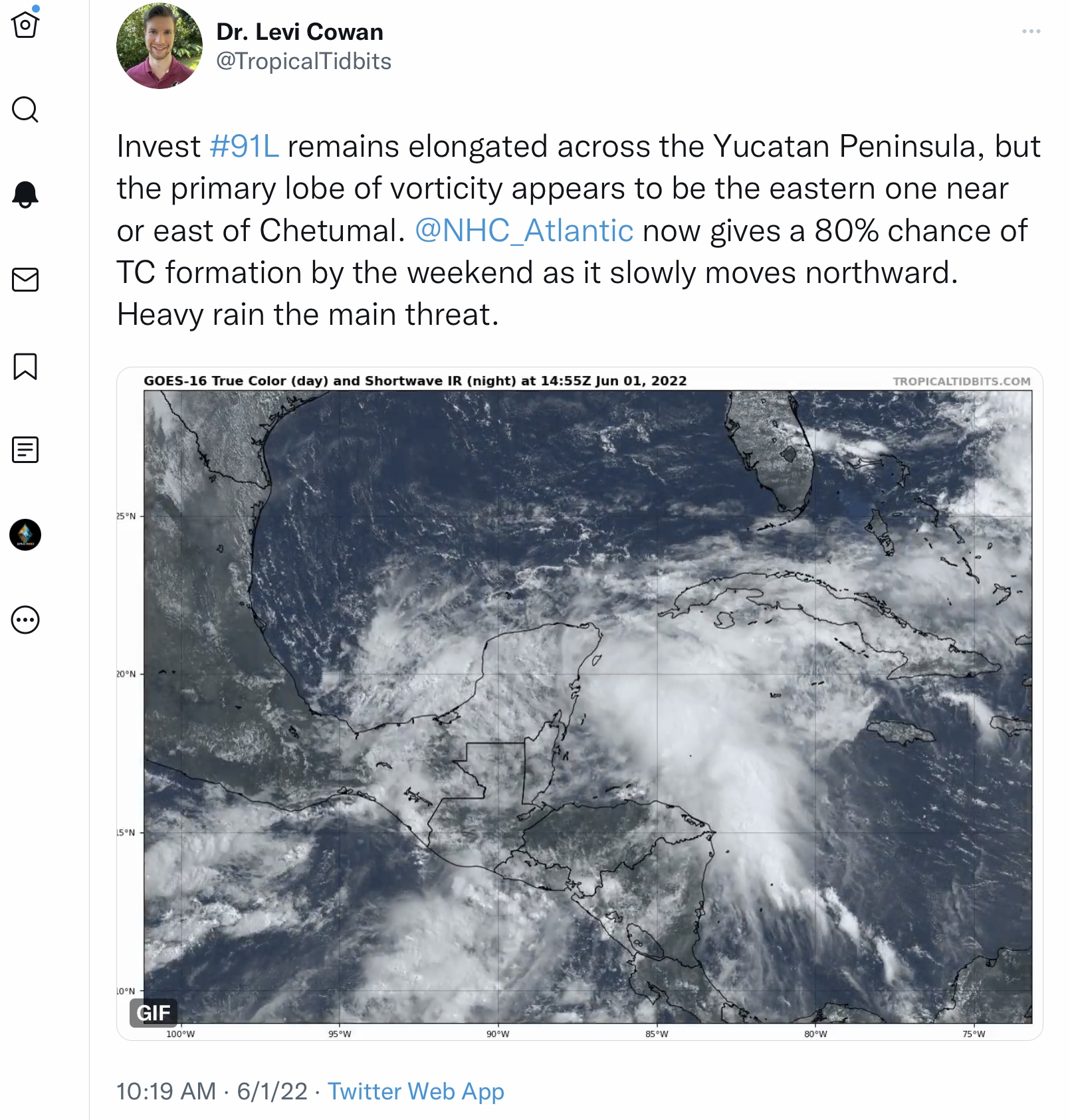Image resolution: width=1070 pixels, height=1120 pixels.
Task: Expand the tweet options three-dot menu
Action: 1031,31
